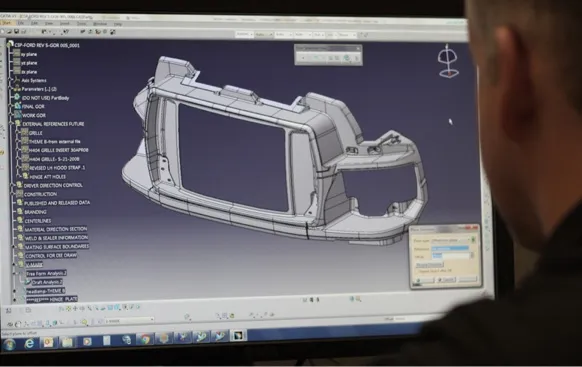This screenshot has height=367, width=582.
Task: Launch Internet Explorer from the taskbar
Action: click(29, 344)
